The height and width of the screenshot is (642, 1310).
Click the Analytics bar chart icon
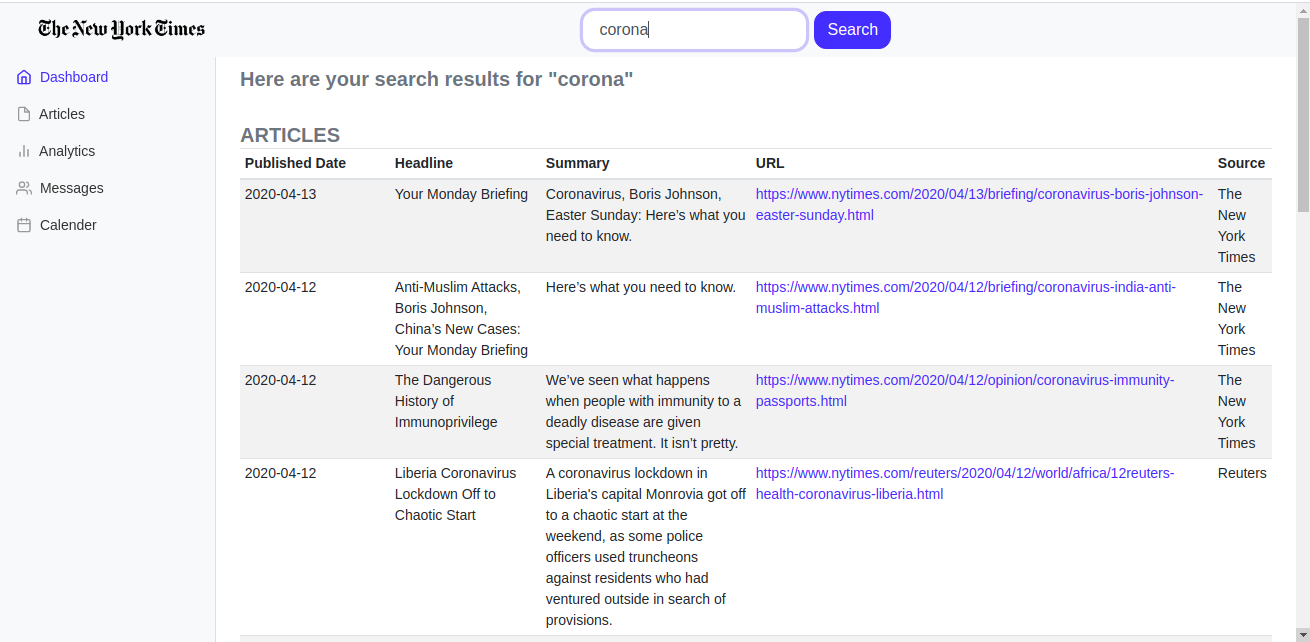(24, 151)
